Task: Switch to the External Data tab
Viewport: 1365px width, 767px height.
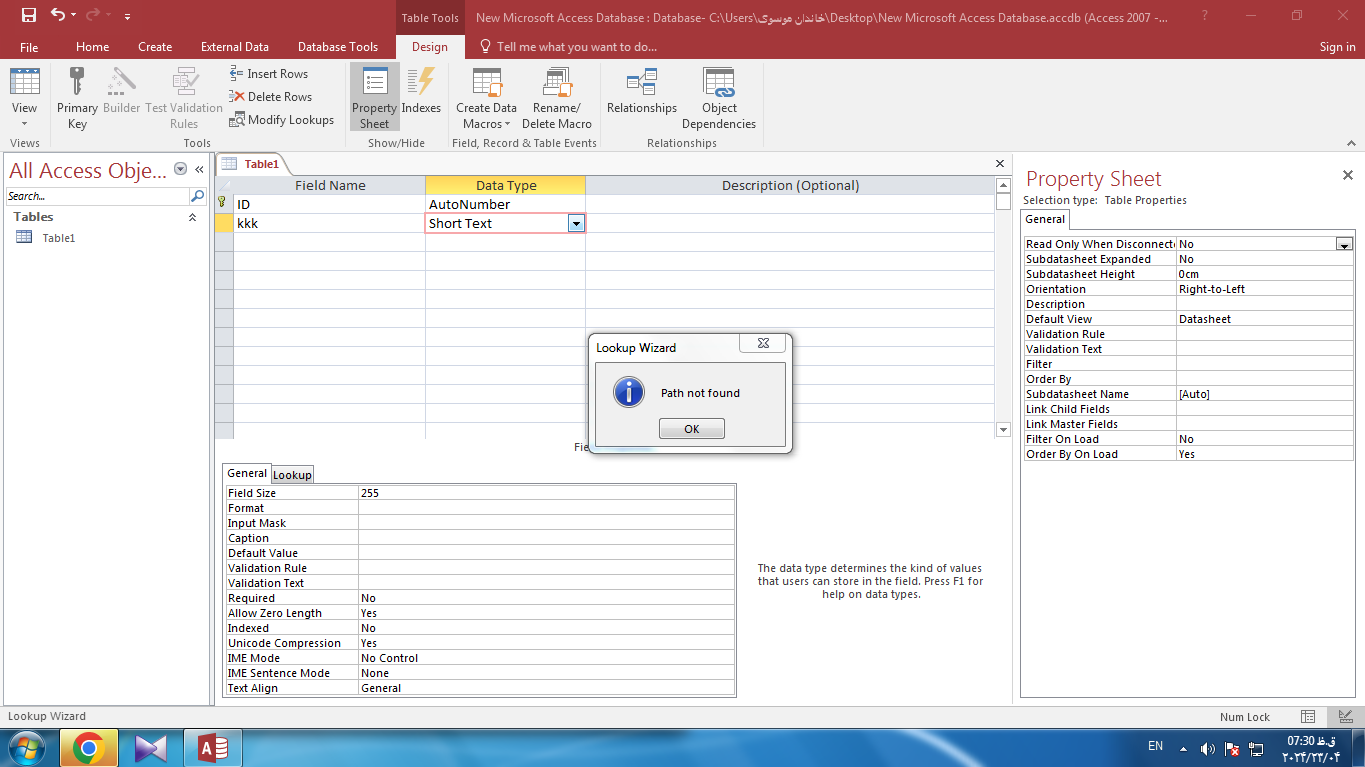Action: [235, 47]
